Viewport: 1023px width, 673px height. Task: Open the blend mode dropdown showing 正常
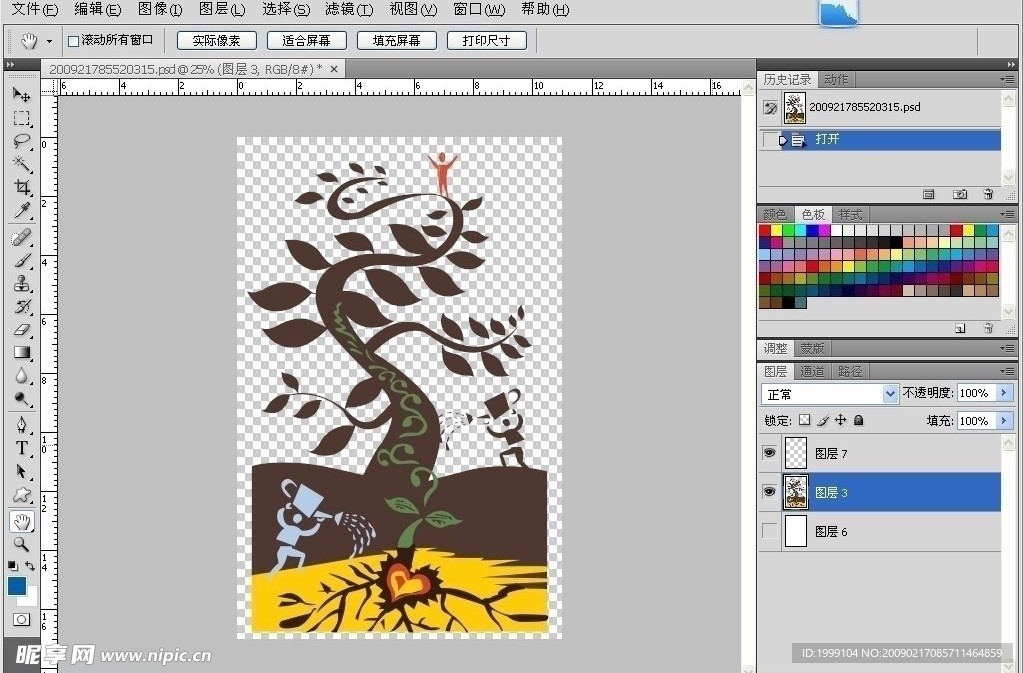pyautogui.click(x=830, y=394)
